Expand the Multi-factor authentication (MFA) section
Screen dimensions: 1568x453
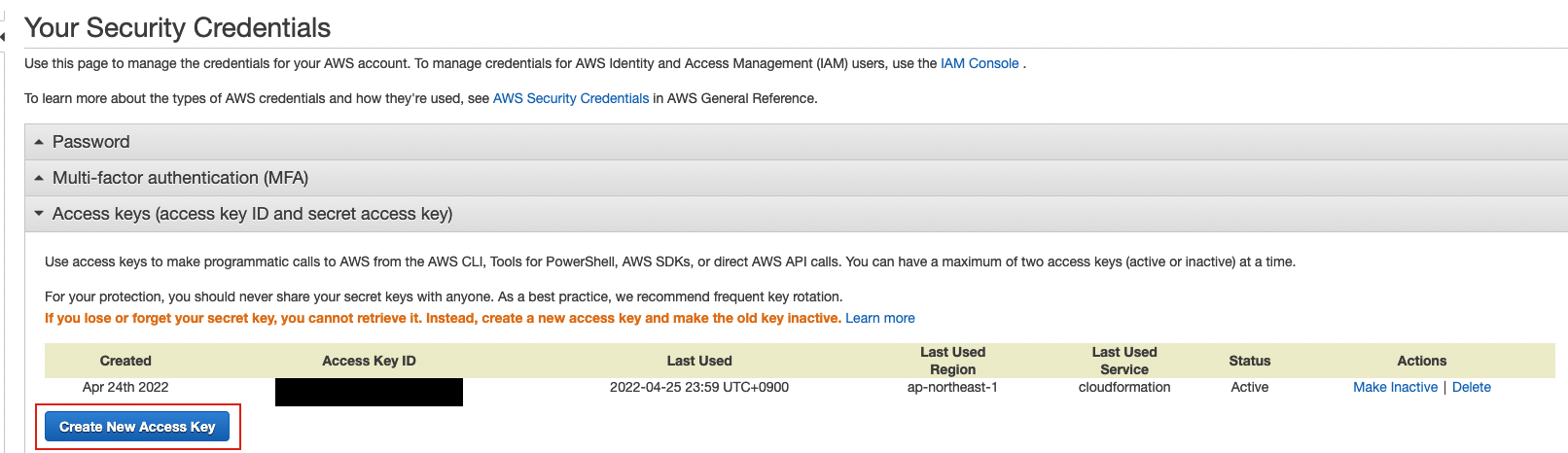click(x=180, y=178)
